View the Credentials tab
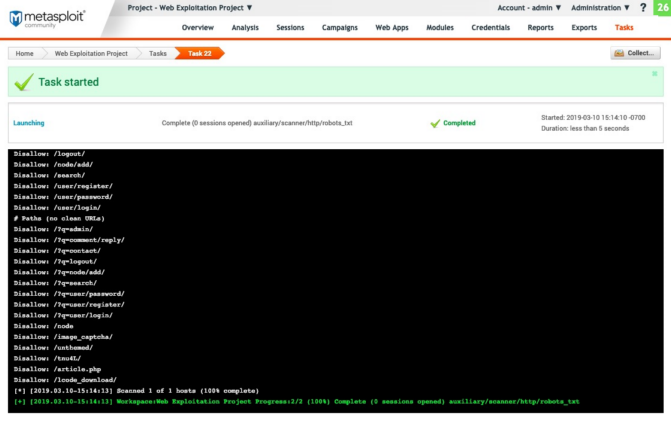671x424 pixels. click(x=490, y=27)
